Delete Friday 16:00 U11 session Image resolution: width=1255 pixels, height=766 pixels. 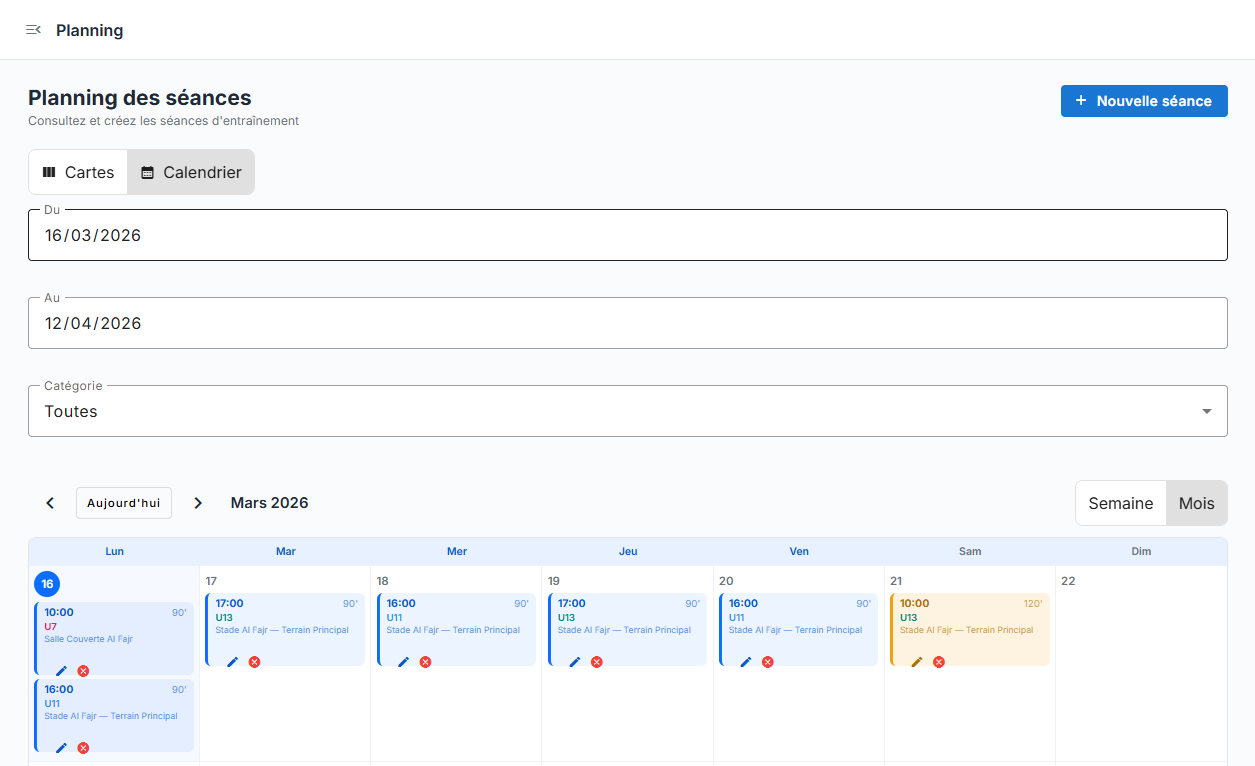click(x=767, y=662)
